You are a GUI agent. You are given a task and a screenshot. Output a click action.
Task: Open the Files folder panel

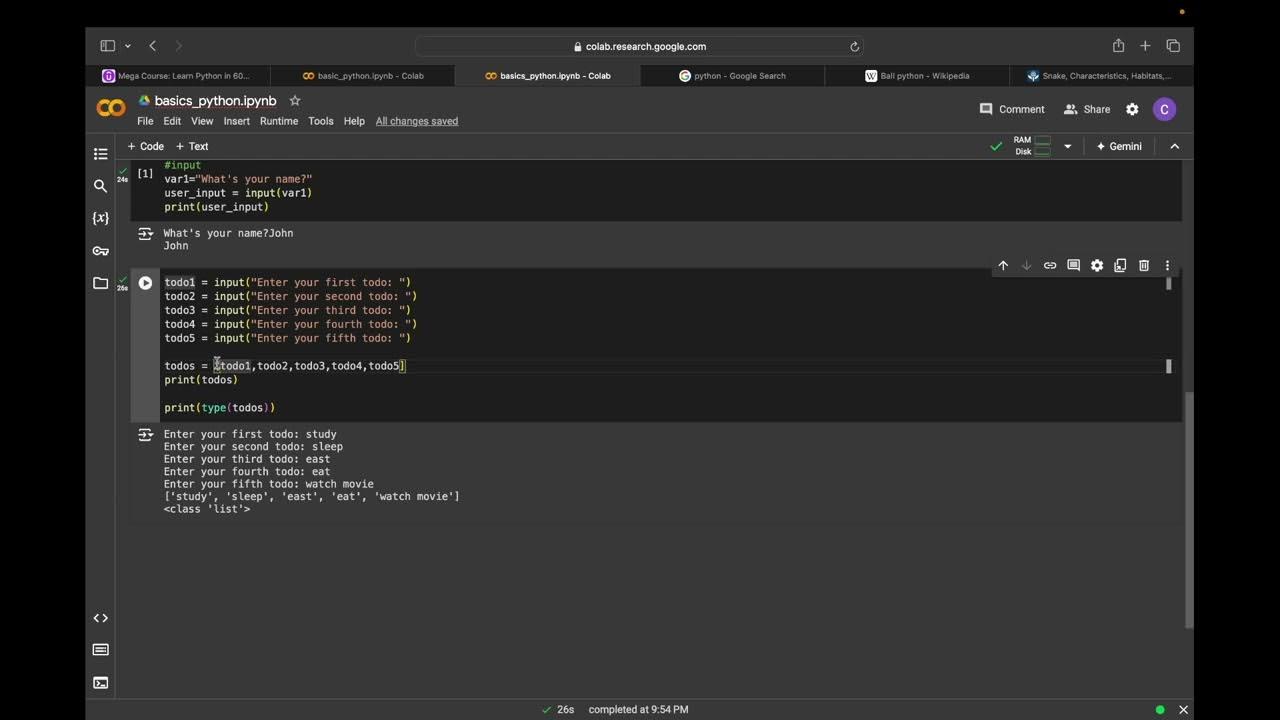coord(100,283)
